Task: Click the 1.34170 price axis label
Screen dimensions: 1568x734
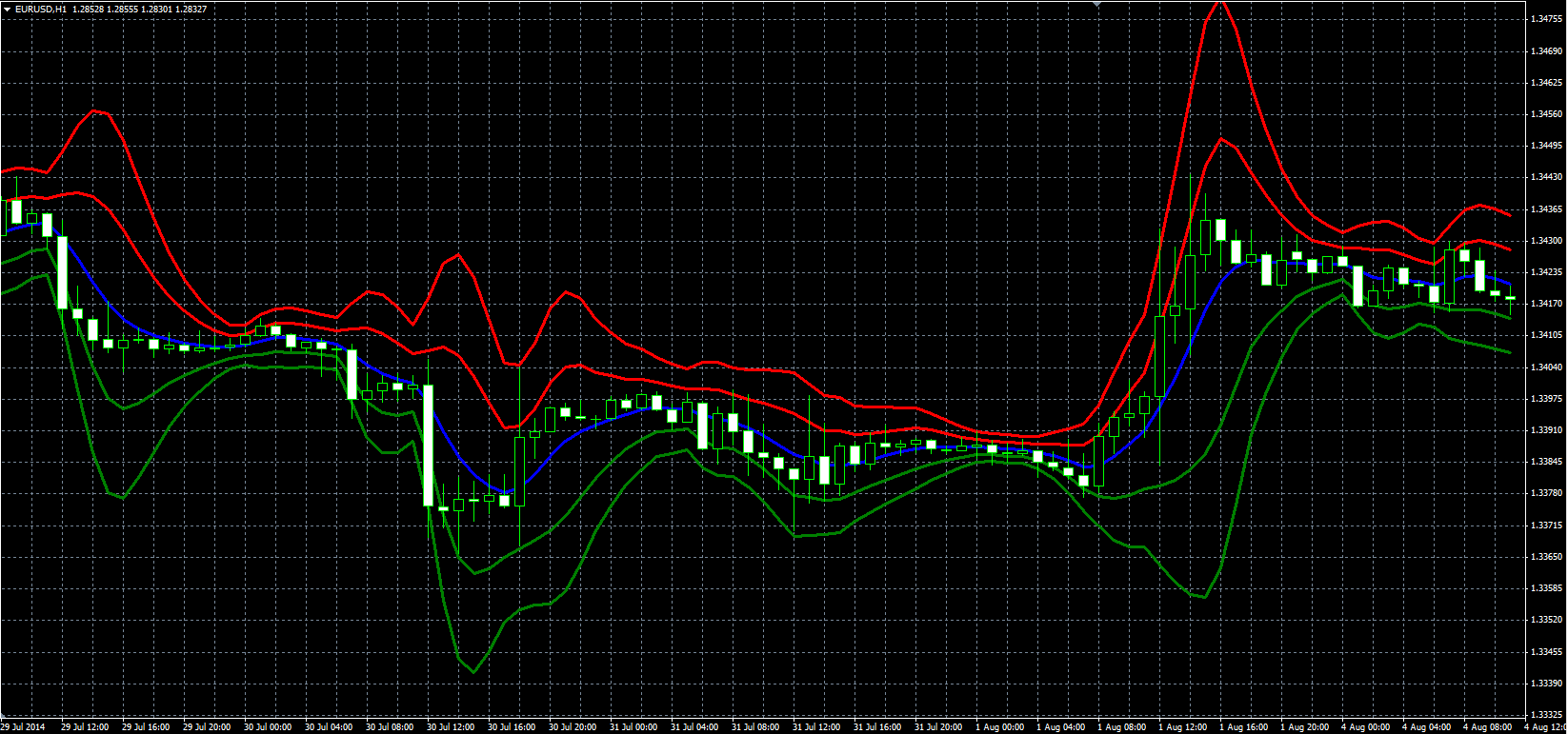Action: (x=1547, y=304)
